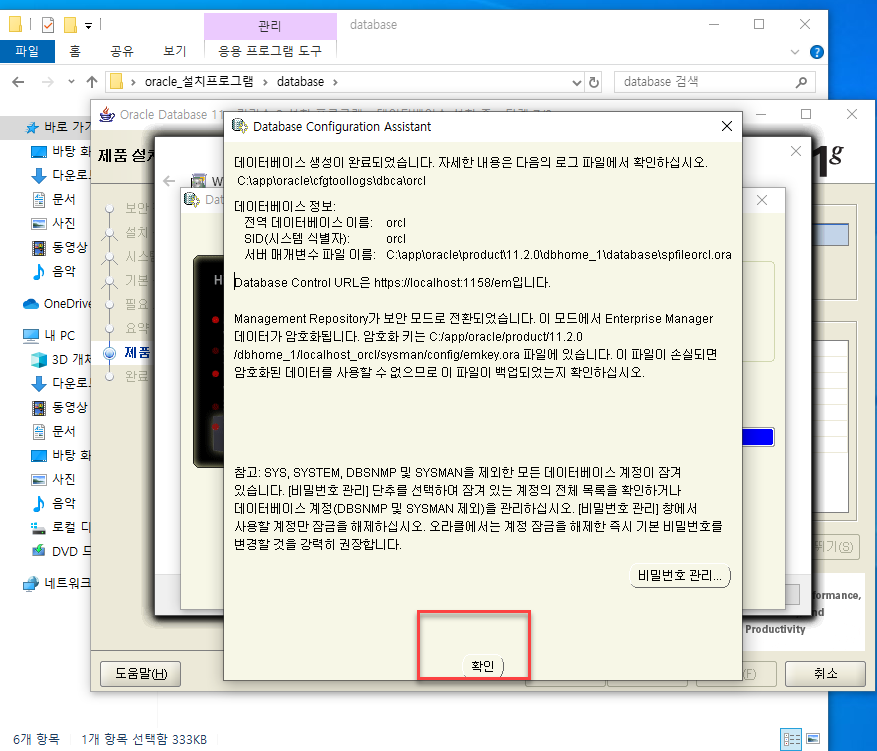Open the first 바탕 화면 under quick access
877x751 pixels.
[60, 151]
